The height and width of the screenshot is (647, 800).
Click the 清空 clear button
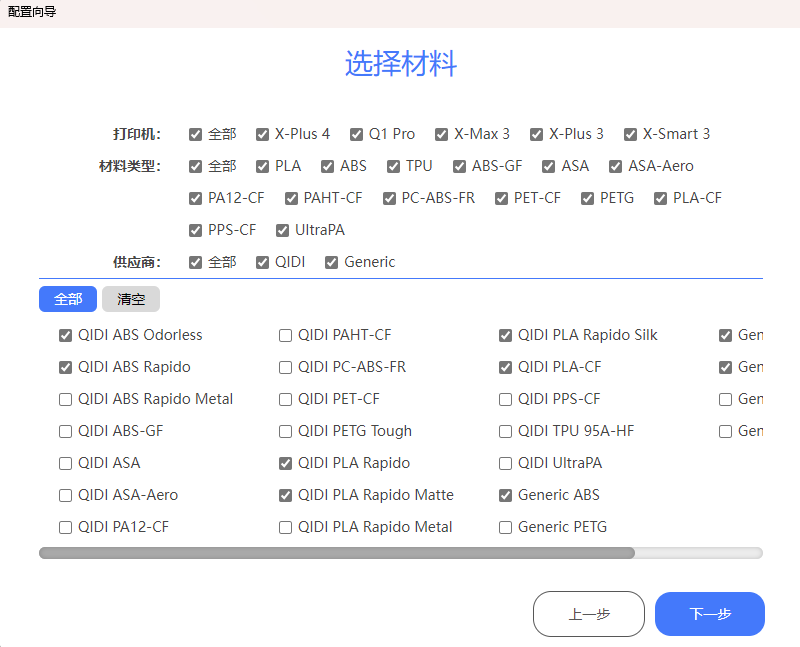pyautogui.click(x=131, y=299)
